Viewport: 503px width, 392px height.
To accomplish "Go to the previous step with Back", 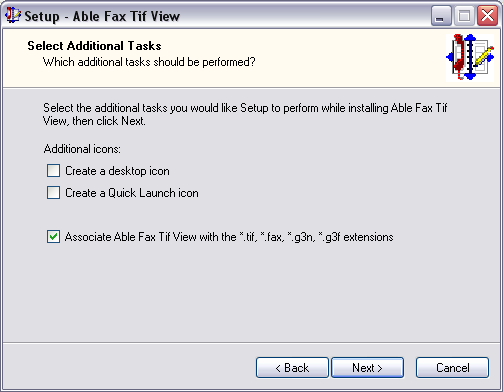I will tap(292, 368).
